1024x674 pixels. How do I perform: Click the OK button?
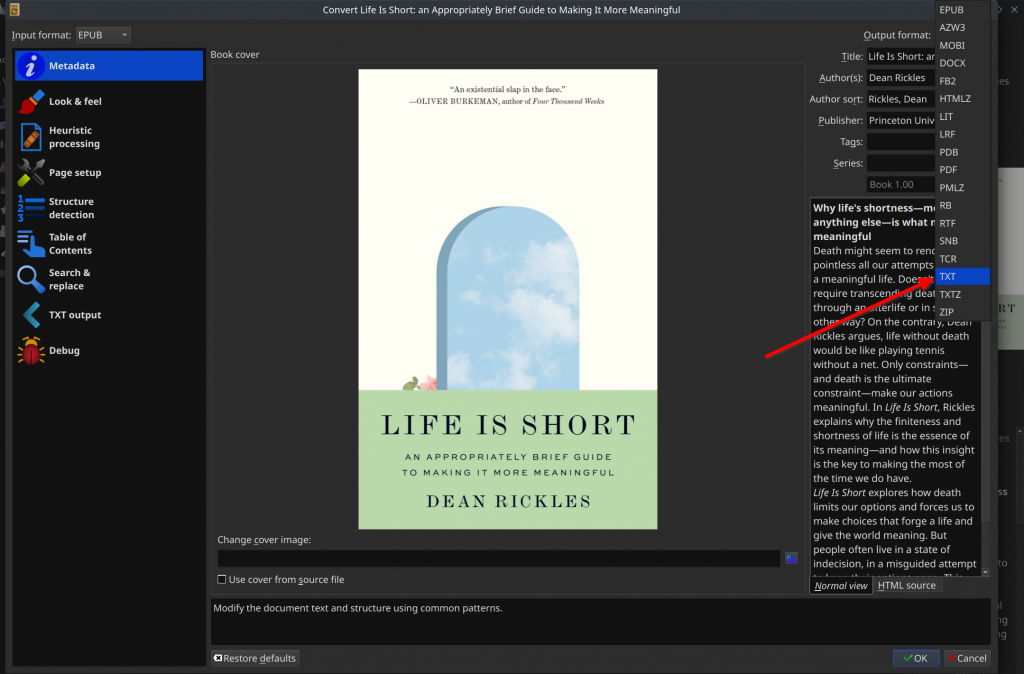(916, 658)
